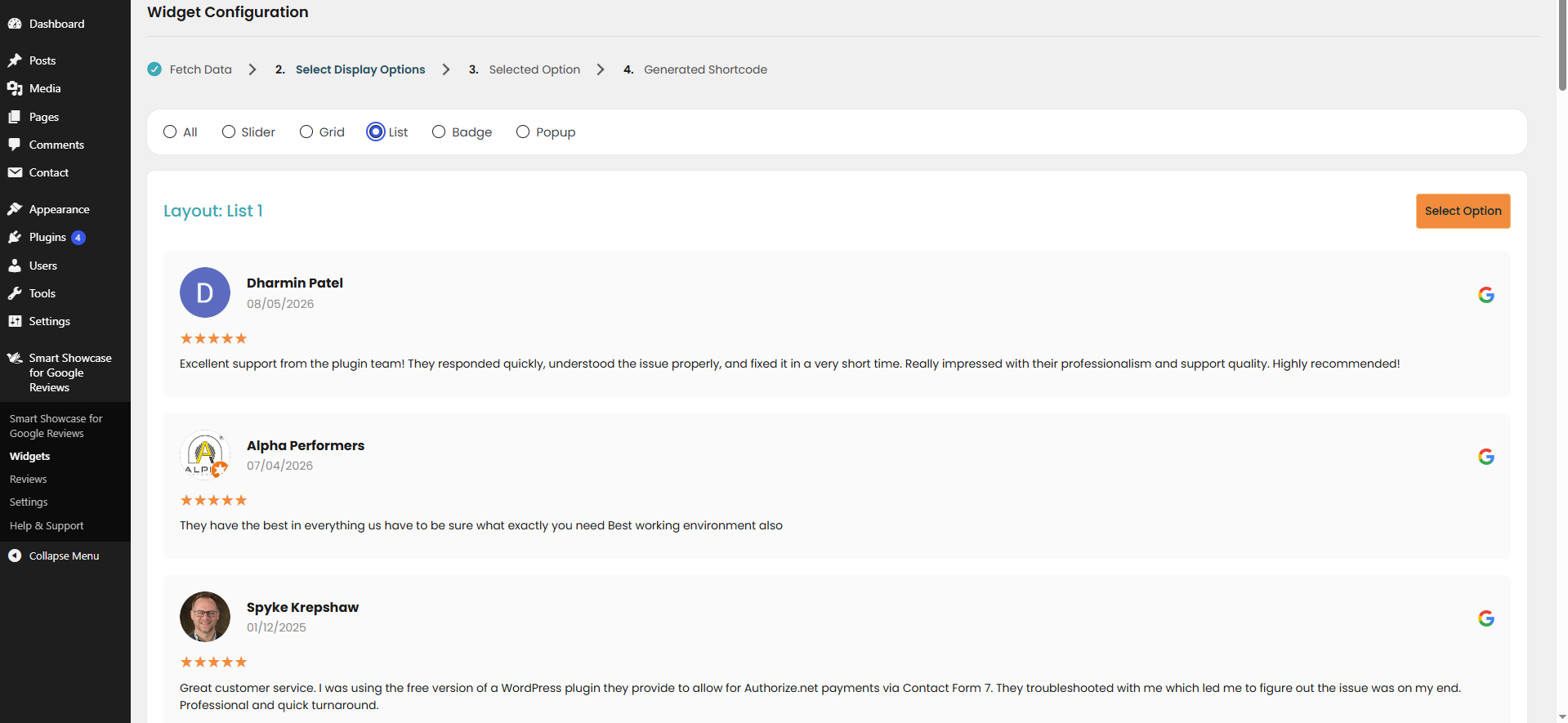Click chevron after Selected Option step
The image size is (1568, 723).
tap(601, 69)
